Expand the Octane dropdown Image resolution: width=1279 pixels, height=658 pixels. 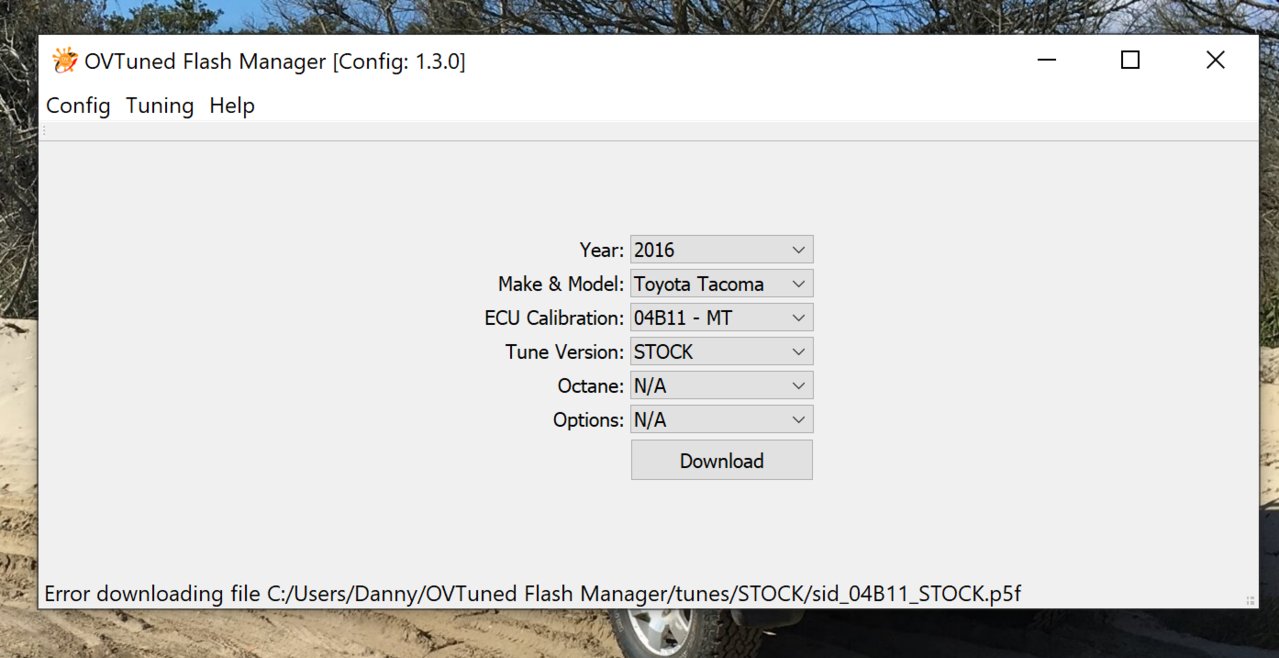tap(721, 386)
